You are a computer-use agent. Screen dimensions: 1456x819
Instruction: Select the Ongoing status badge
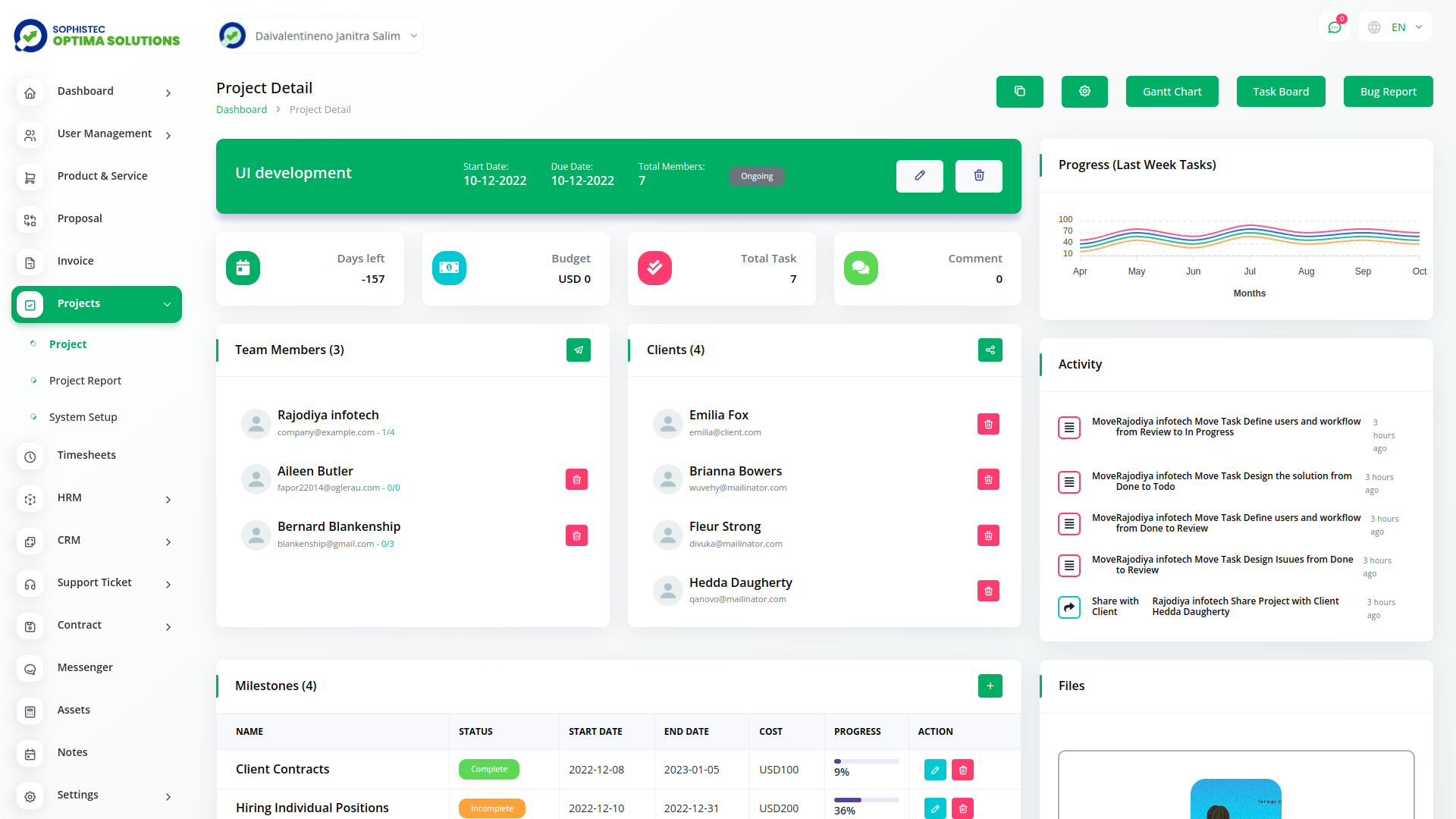(756, 176)
